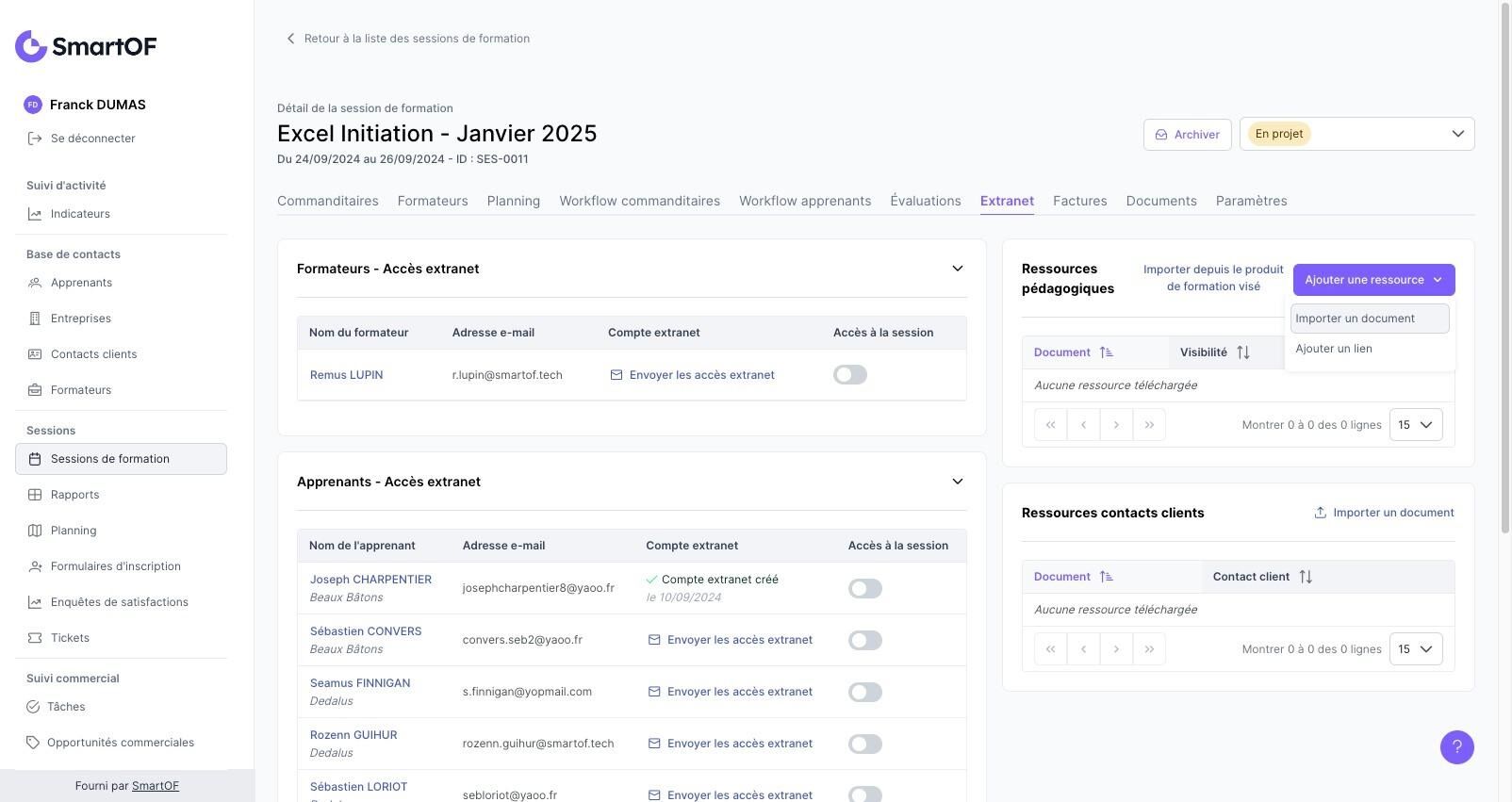Viewport: 1512px width, 802px height.
Task: Click the SmartOF logo
Action: click(x=86, y=46)
